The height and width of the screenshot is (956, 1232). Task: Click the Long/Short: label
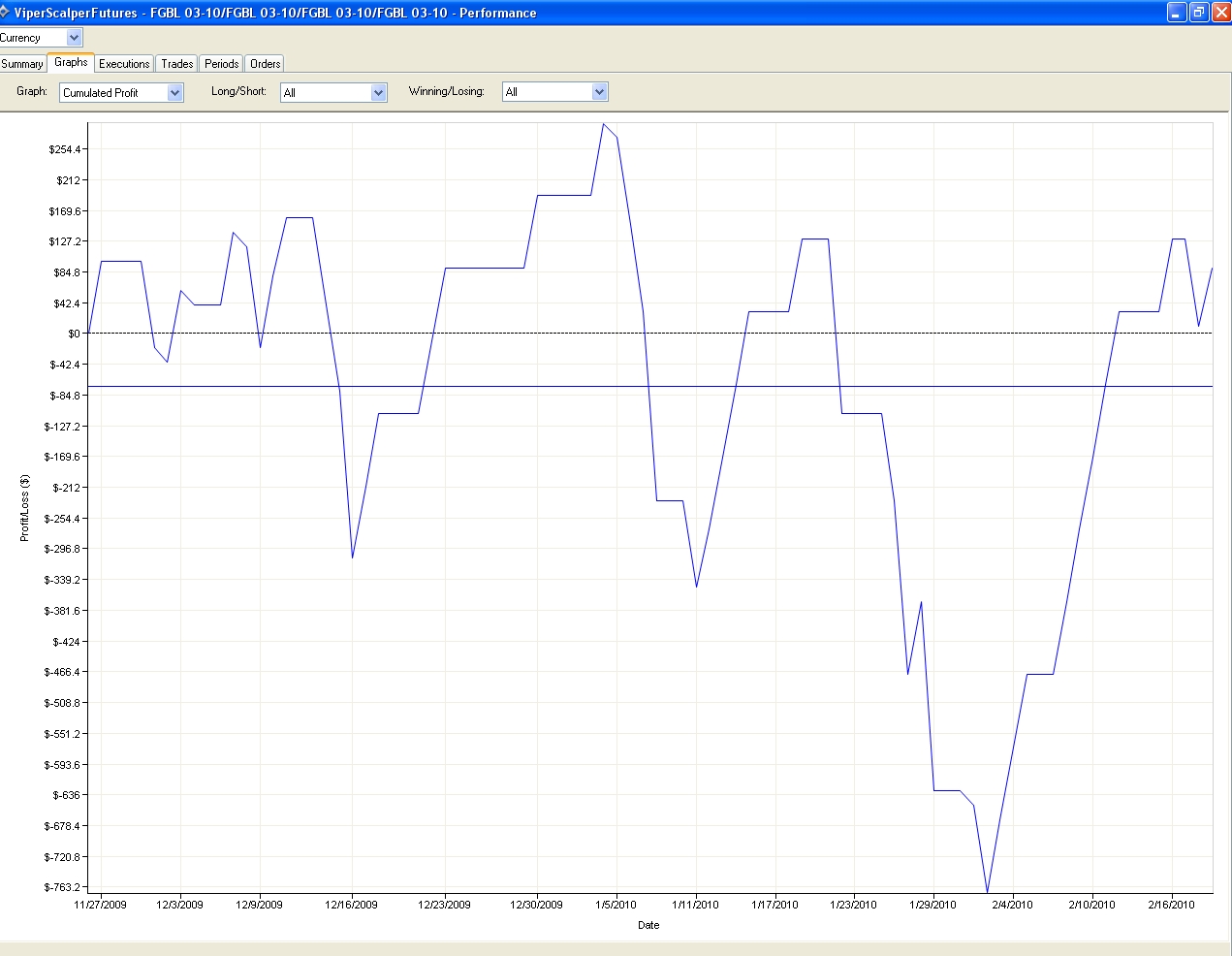coord(238,91)
